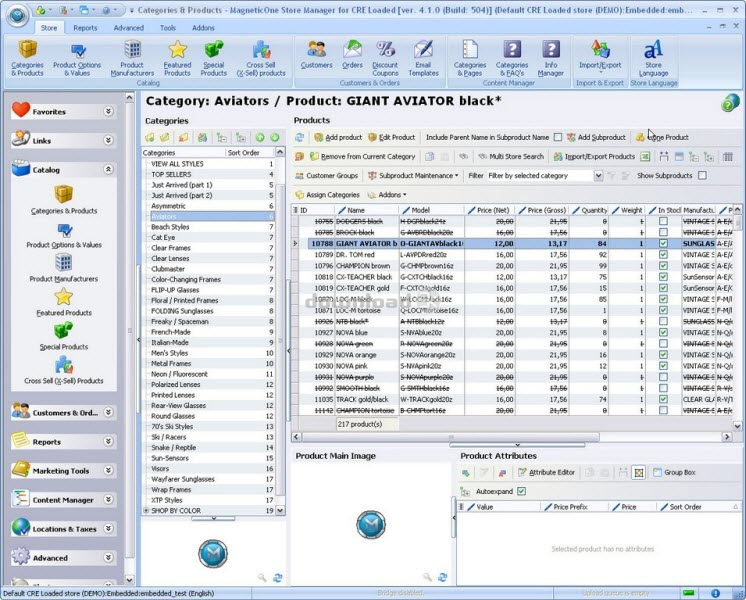The width and height of the screenshot is (746, 600).
Task: Open Special Products in sidebar
Action: point(63,333)
